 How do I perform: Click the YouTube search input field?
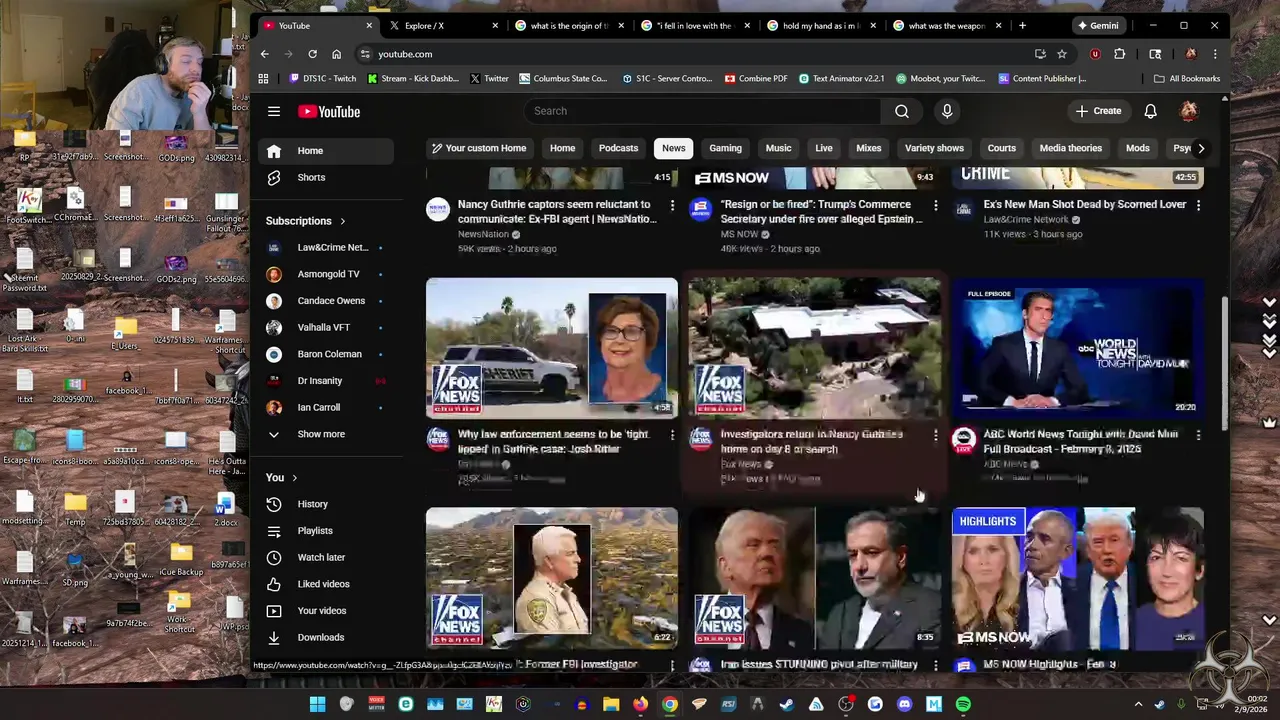pos(702,111)
